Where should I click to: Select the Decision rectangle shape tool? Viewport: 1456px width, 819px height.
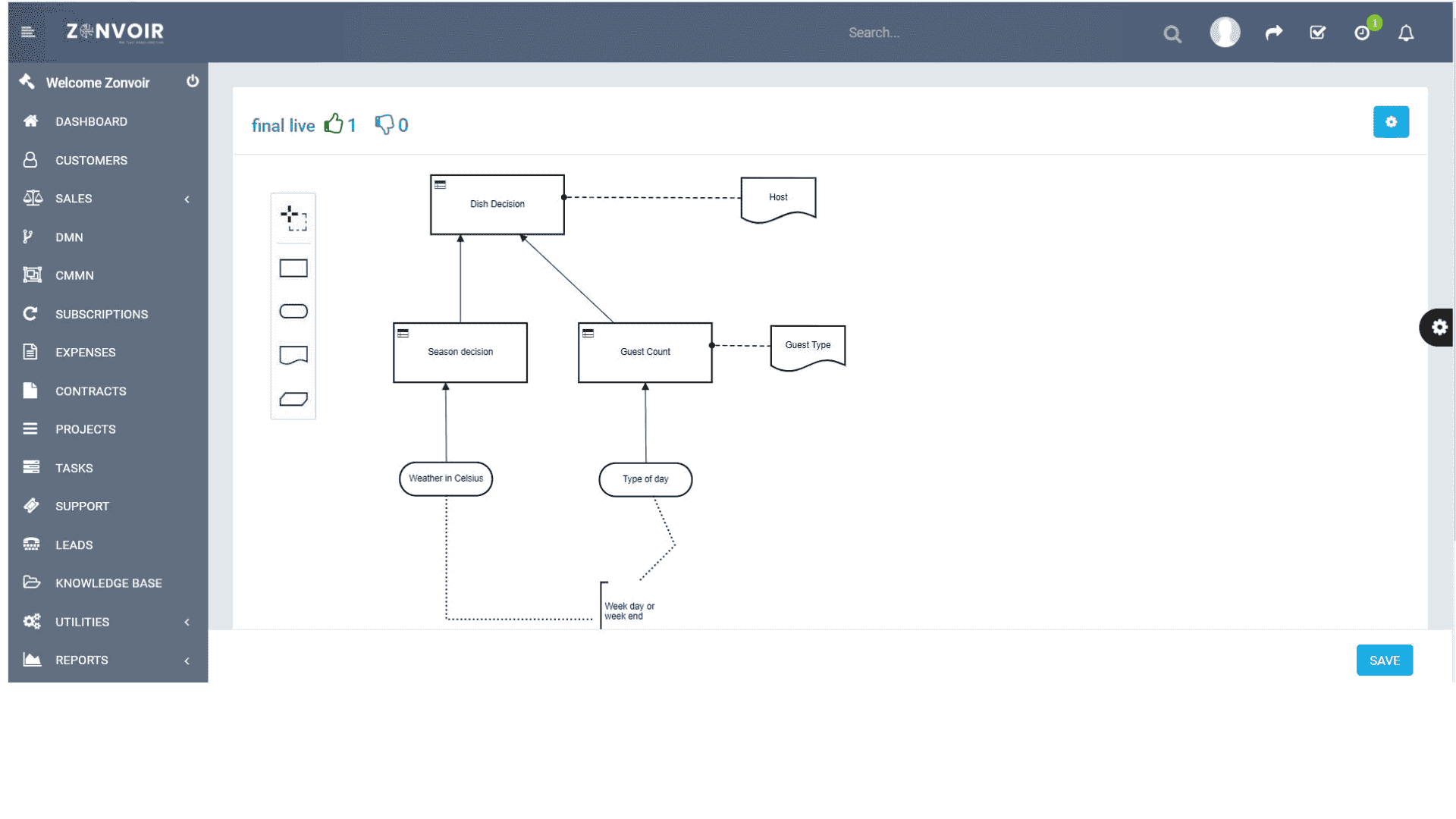293,268
